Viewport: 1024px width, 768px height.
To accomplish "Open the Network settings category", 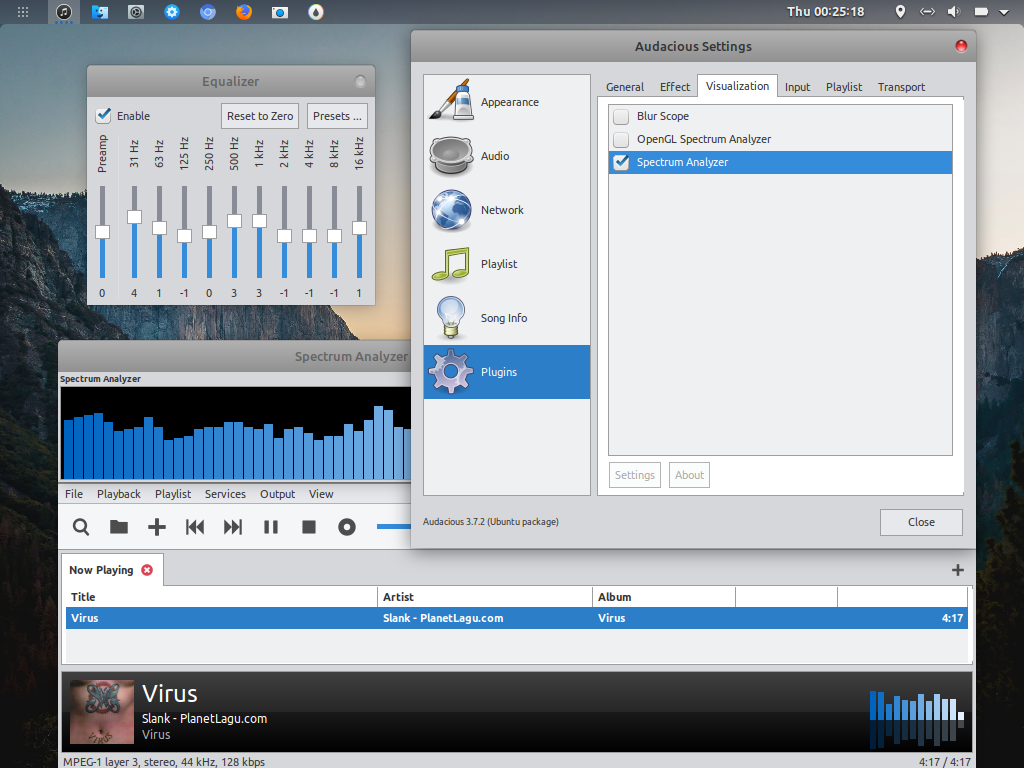I will tap(506, 210).
